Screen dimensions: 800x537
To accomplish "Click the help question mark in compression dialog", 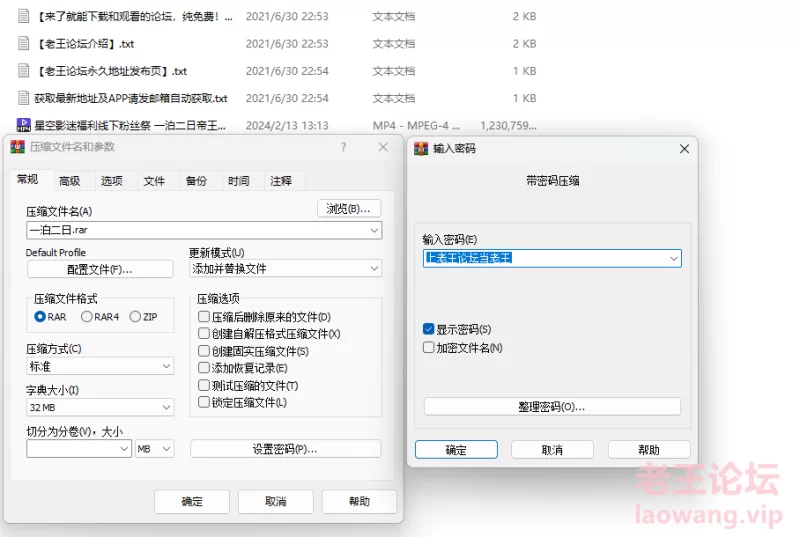I will coord(343,147).
